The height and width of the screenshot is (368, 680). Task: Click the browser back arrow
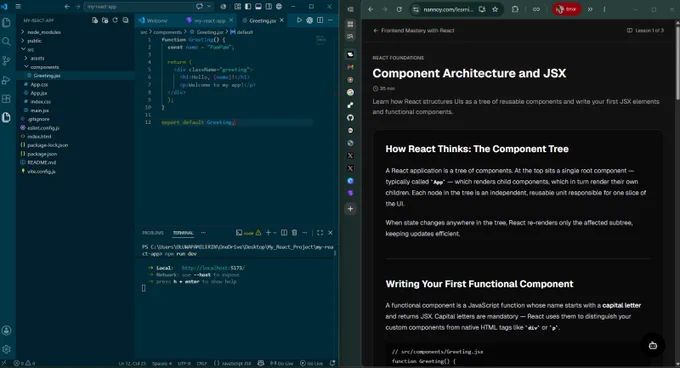click(x=371, y=9)
